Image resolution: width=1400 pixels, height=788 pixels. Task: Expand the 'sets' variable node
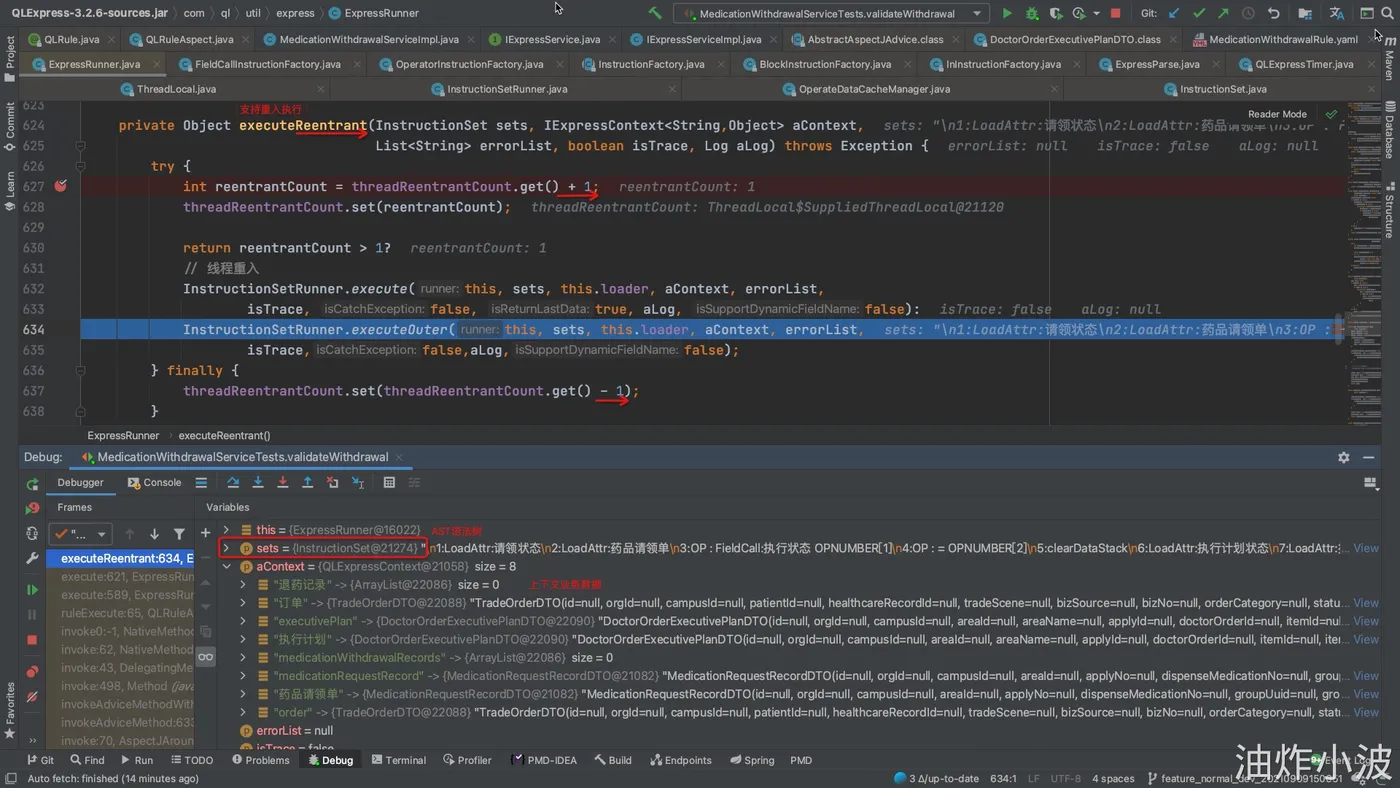pos(226,548)
